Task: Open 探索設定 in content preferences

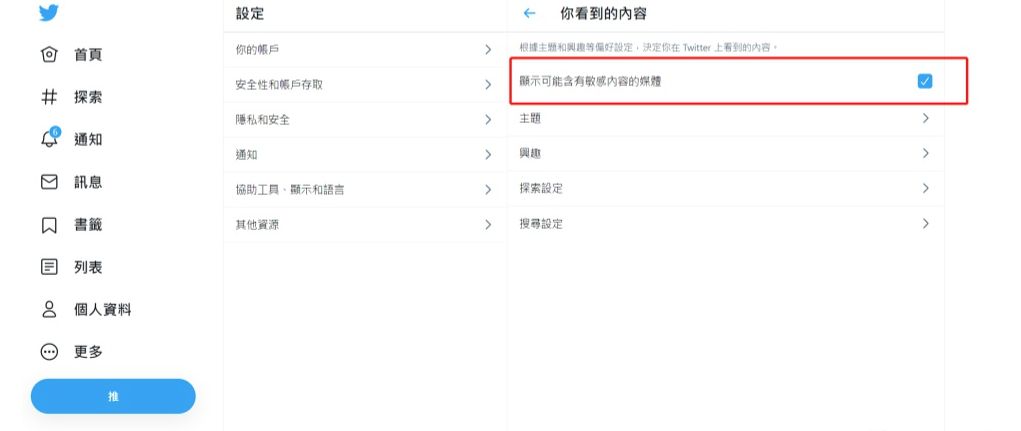Action: (x=725, y=188)
